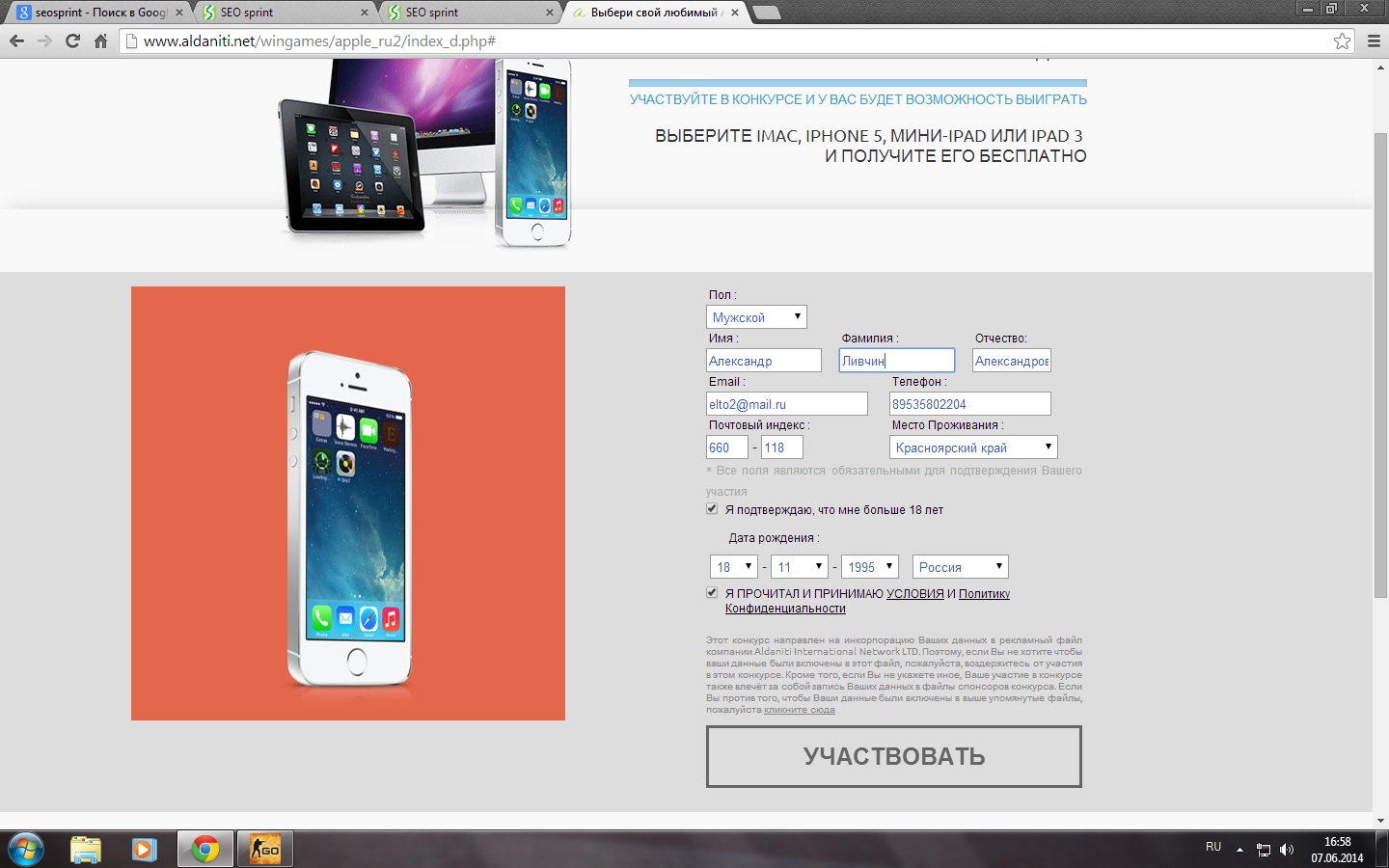Open the Пол dropdown showing Мужской
1389x868 pixels.
click(x=756, y=316)
